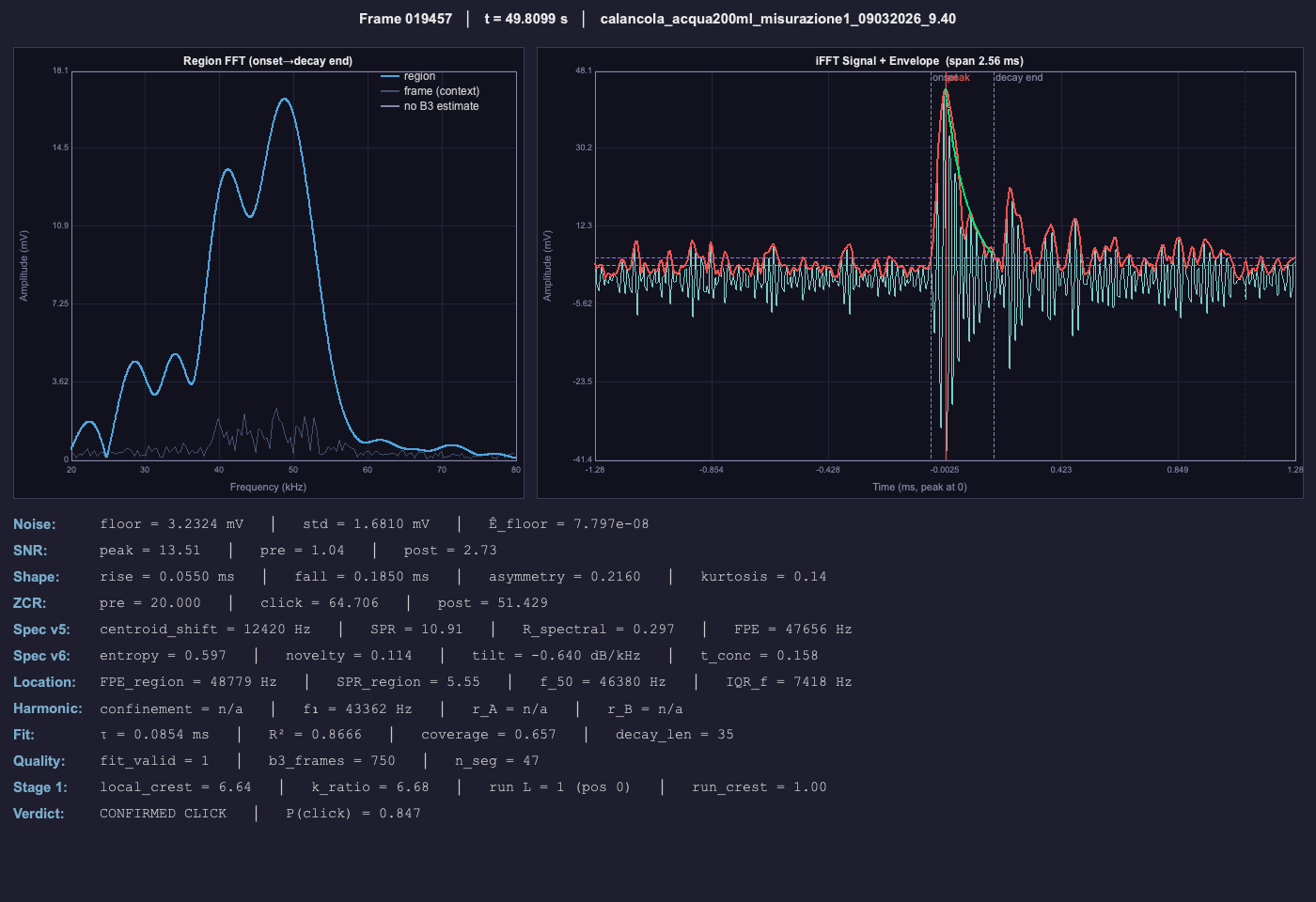Screen dimensions: 1316x902
Task: Click the 'Frequency (kHz)' axis label
Action: (268, 487)
